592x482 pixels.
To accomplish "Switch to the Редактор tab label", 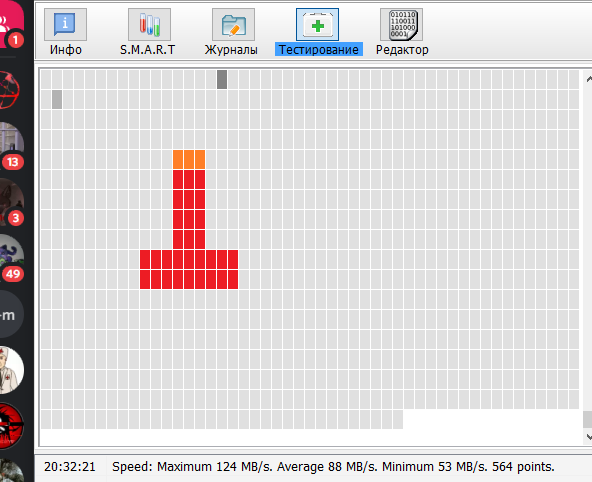I will pyautogui.click(x=402, y=50).
